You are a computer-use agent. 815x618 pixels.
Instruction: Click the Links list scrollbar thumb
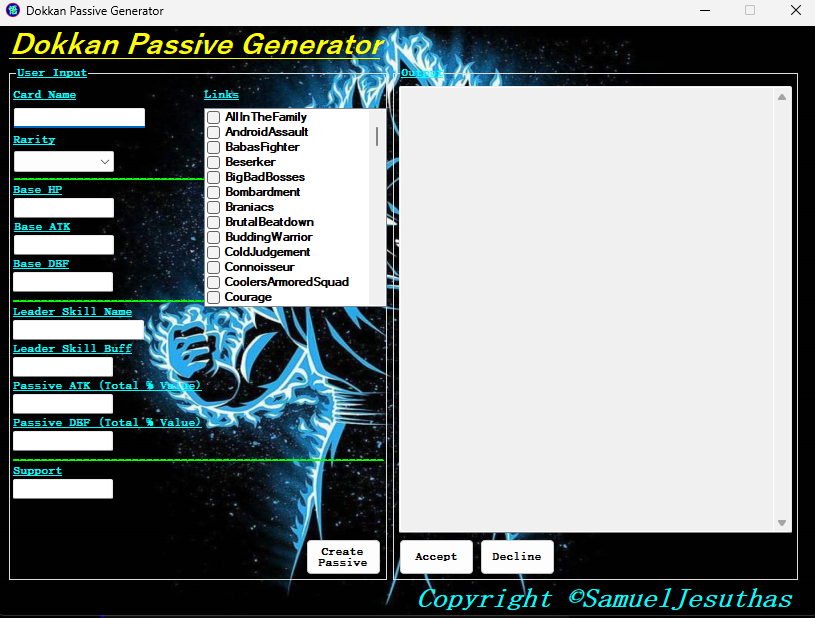point(377,137)
